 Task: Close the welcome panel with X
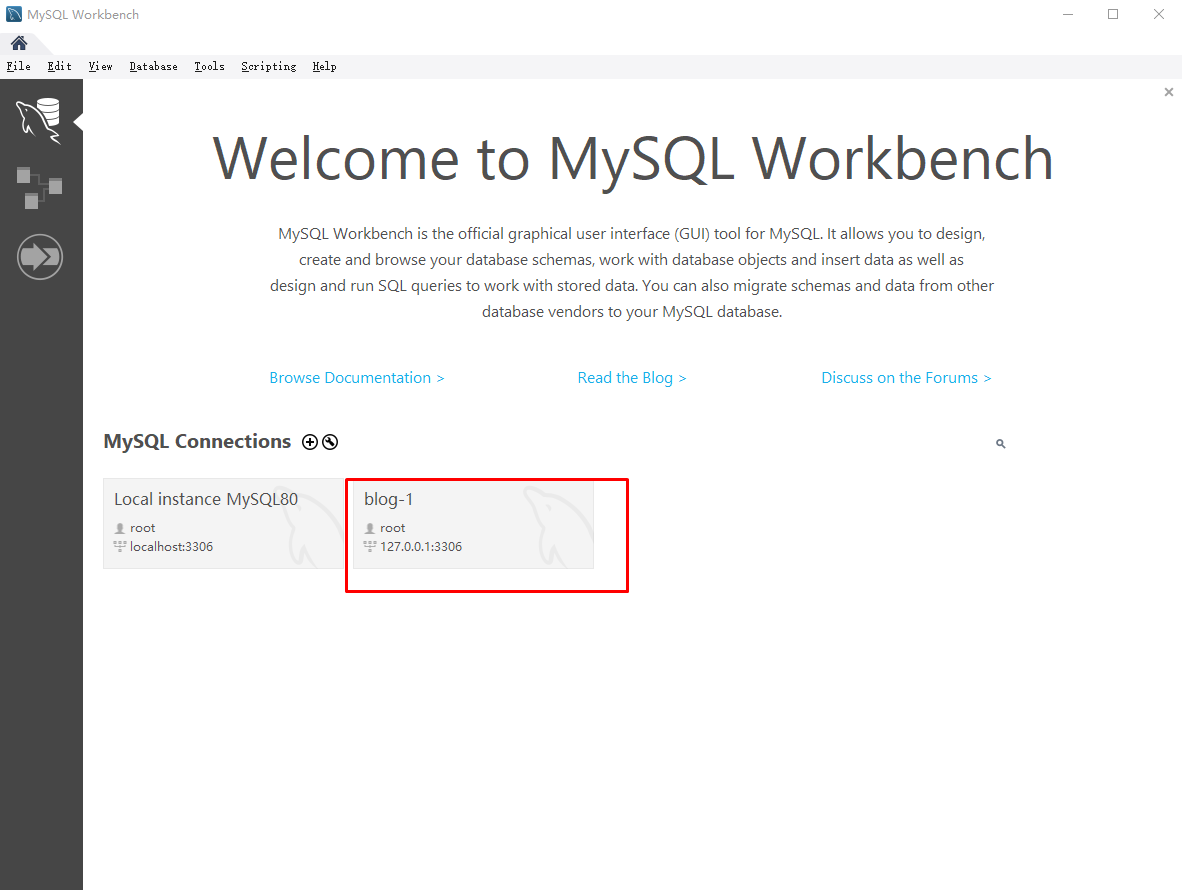[1168, 92]
